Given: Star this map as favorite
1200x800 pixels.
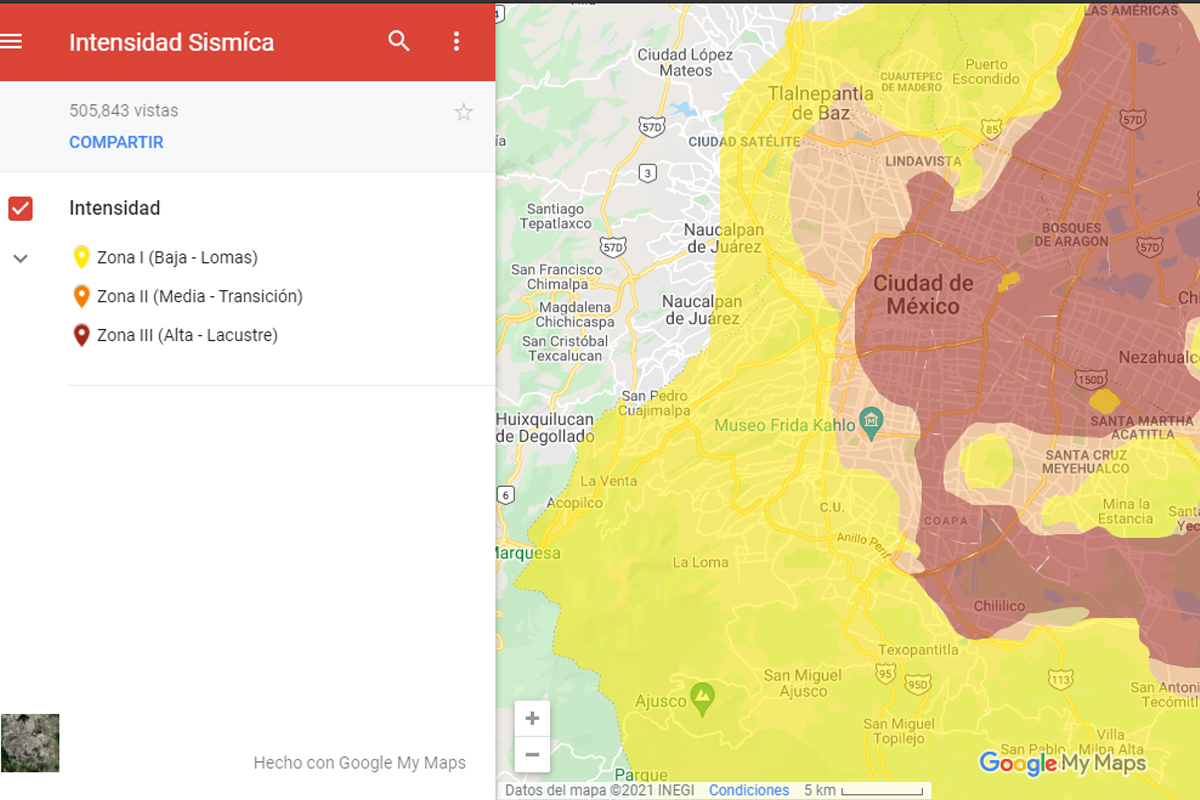Looking at the screenshot, I should pos(463,112).
